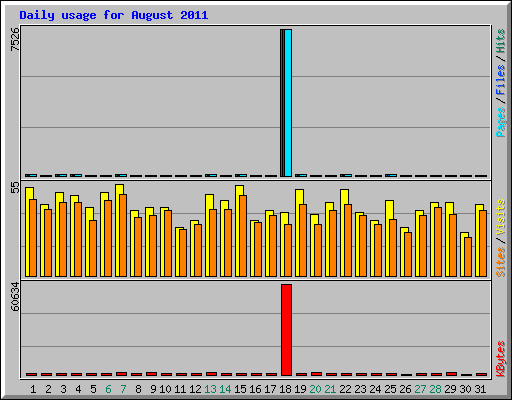Click day label 14 on the axis
Viewport: 512px width, 400px height.
tap(225, 389)
